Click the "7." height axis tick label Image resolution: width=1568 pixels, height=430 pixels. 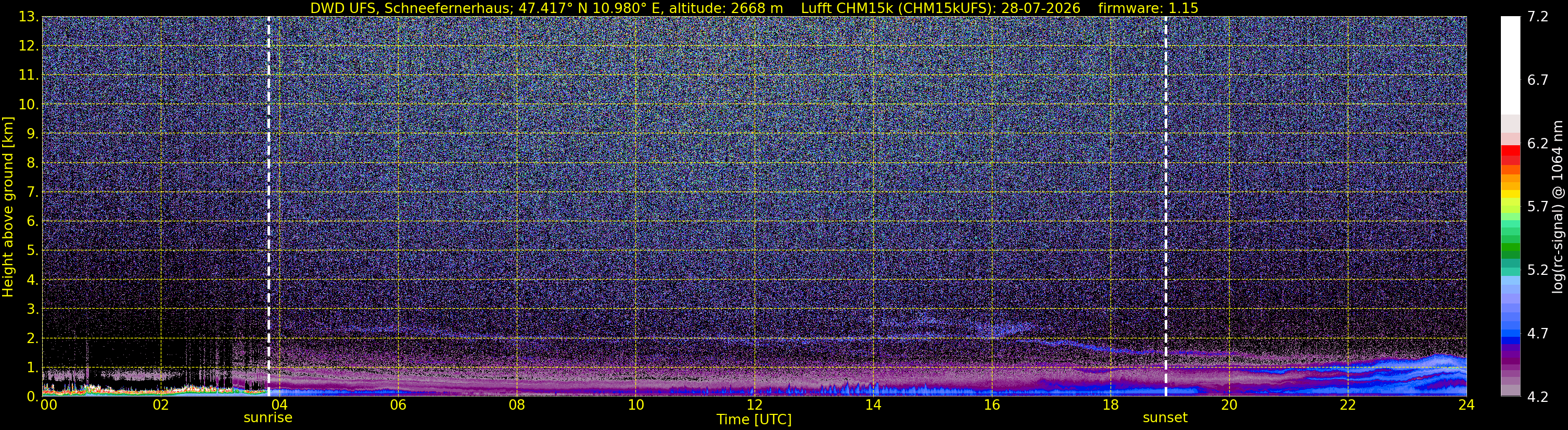(32, 193)
